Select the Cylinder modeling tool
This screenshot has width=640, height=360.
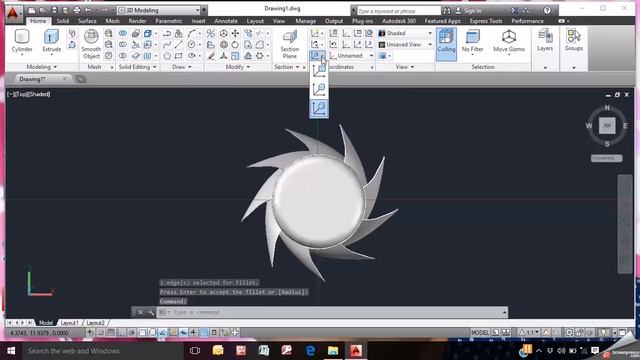(22, 41)
